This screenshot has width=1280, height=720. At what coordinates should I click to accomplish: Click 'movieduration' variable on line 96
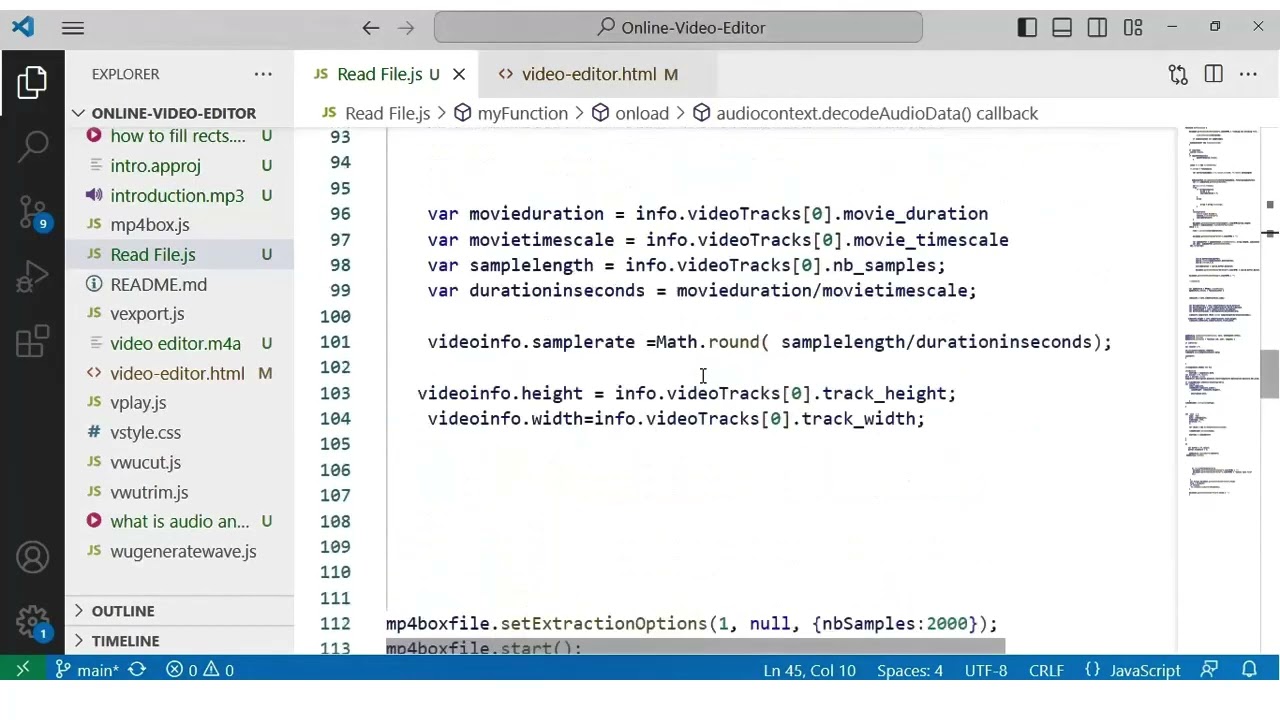pos(536,214)
